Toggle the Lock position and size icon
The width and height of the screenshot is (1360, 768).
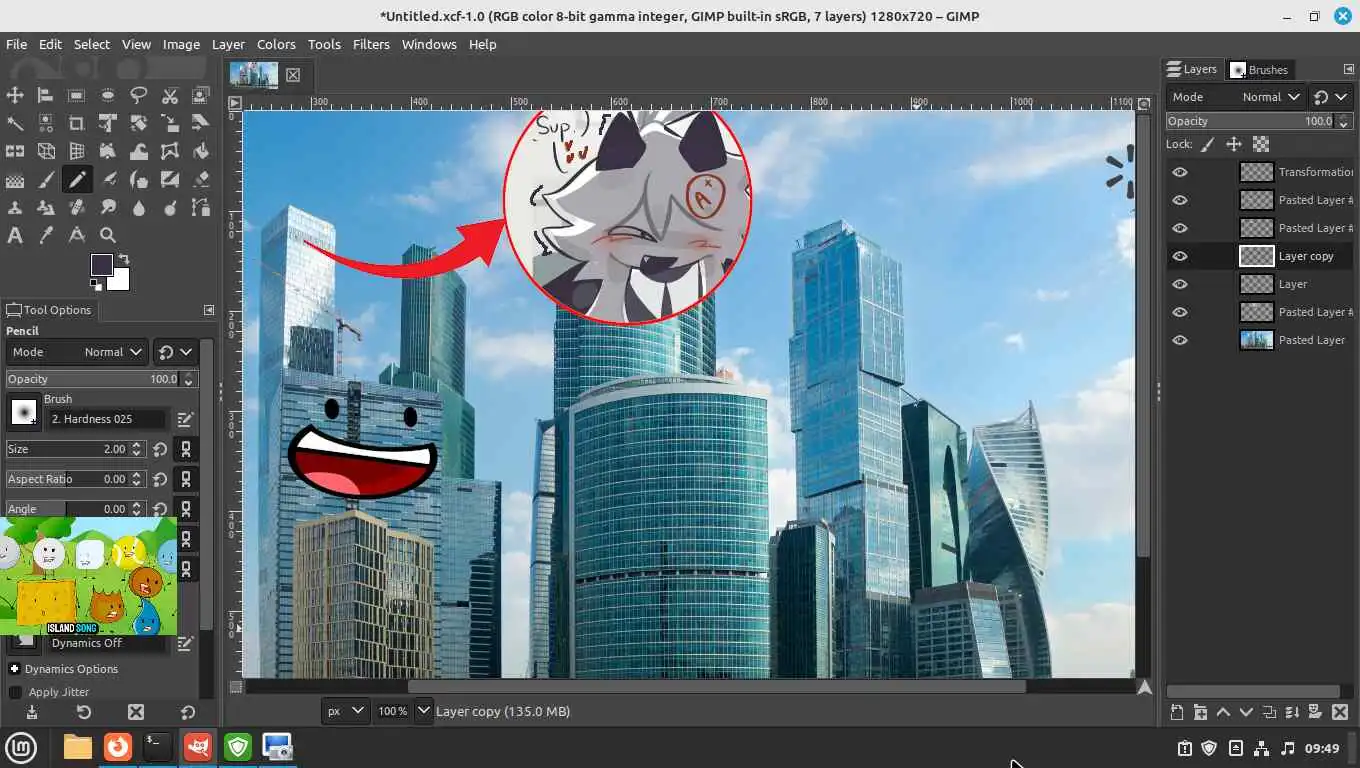tap(1234, 144)
